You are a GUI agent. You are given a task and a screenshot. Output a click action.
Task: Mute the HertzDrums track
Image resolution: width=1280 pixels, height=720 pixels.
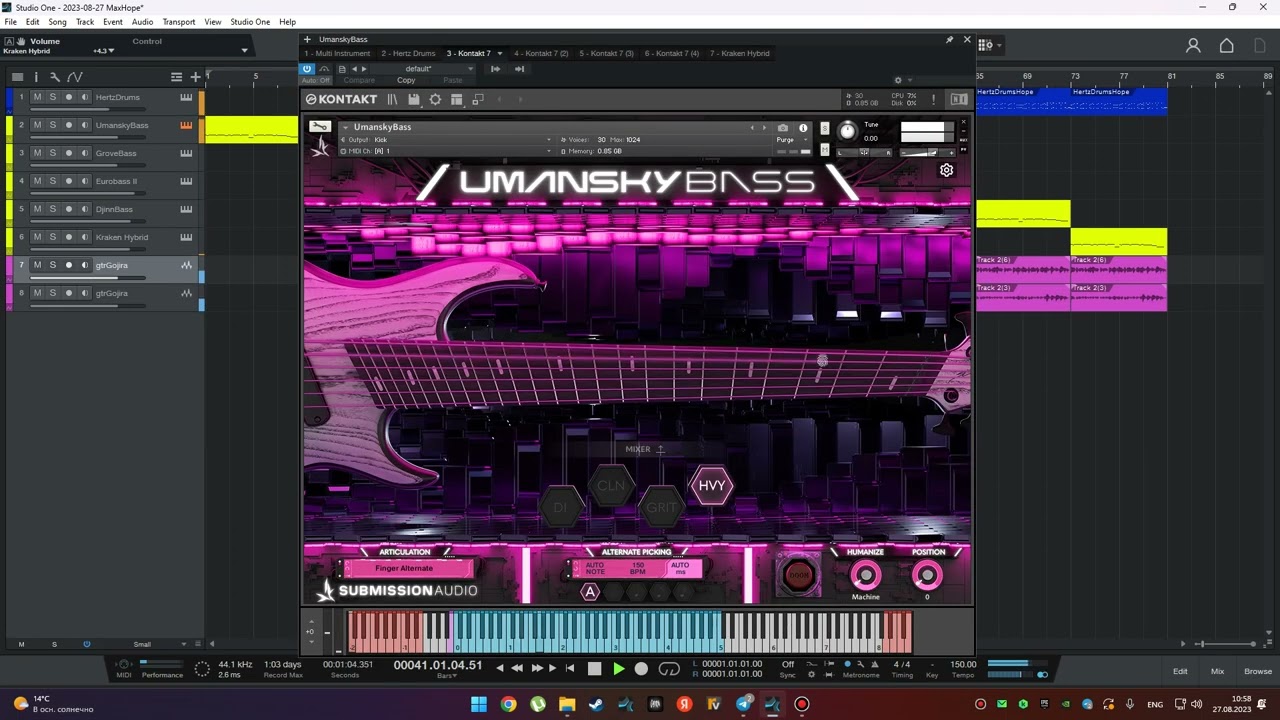(x=37, y=97)
